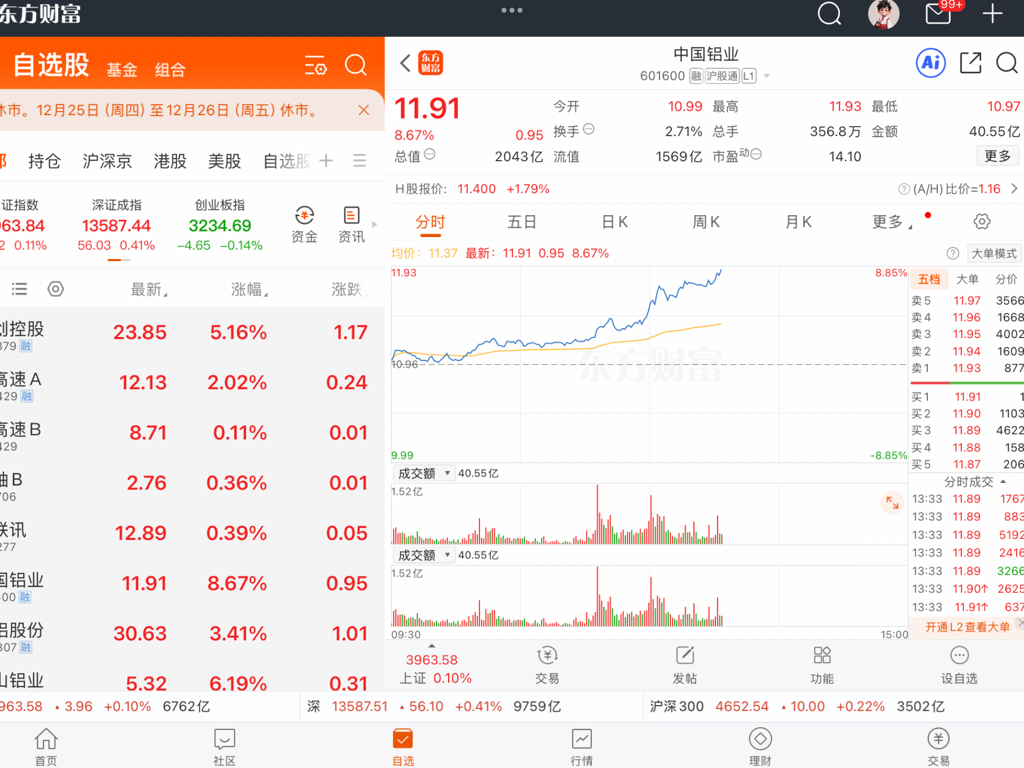Screen dimensions: 1024x768
Task: Open the 深证成指 index card
Action: [116, 225]
